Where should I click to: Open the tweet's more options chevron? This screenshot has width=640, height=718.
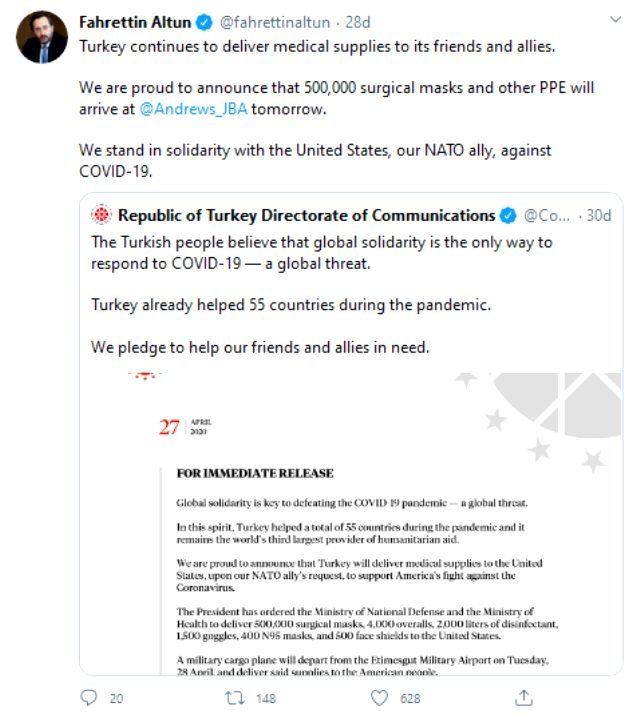point(612,22)
